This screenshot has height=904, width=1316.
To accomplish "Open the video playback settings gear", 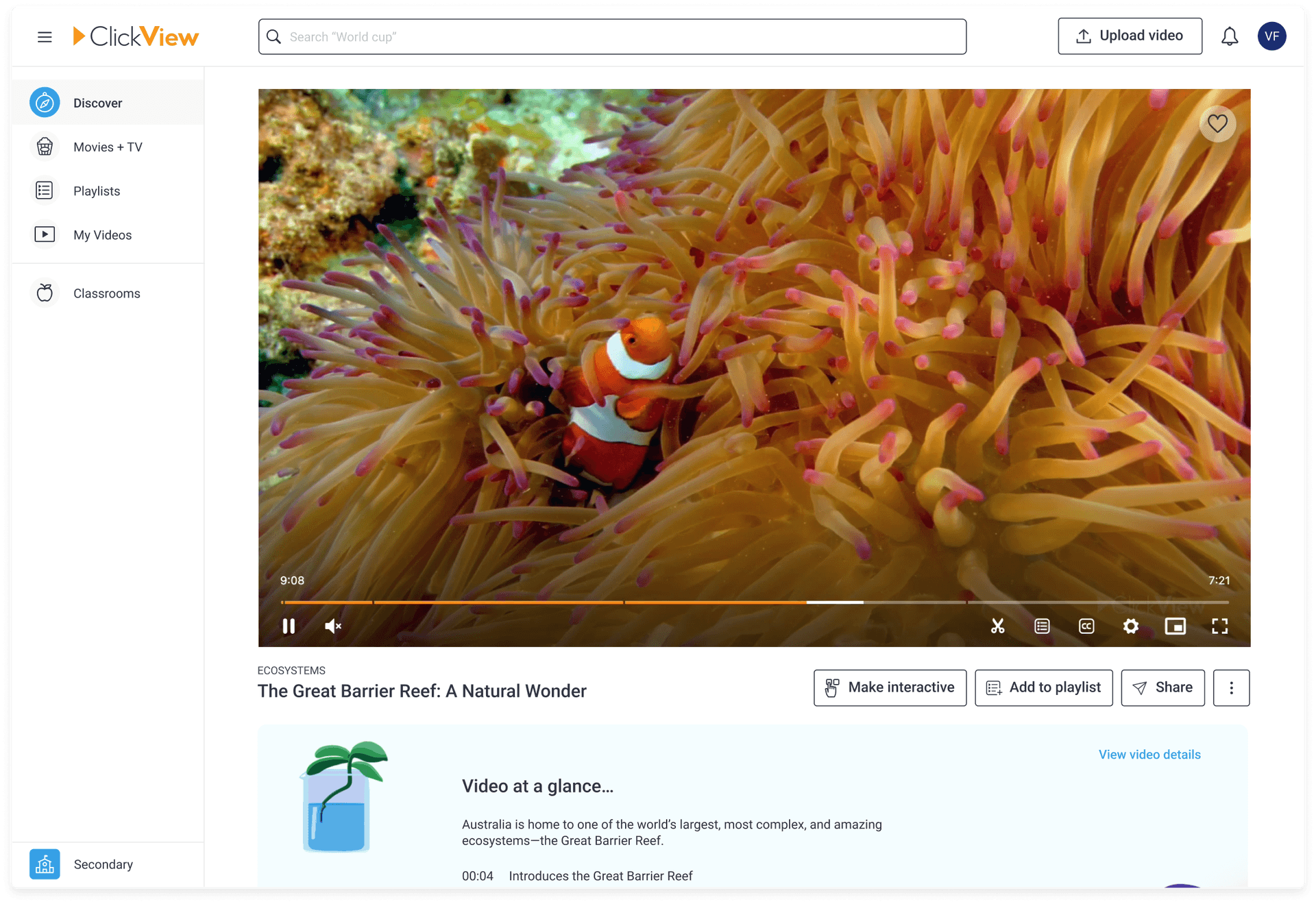I will (x=1131, y=626).
